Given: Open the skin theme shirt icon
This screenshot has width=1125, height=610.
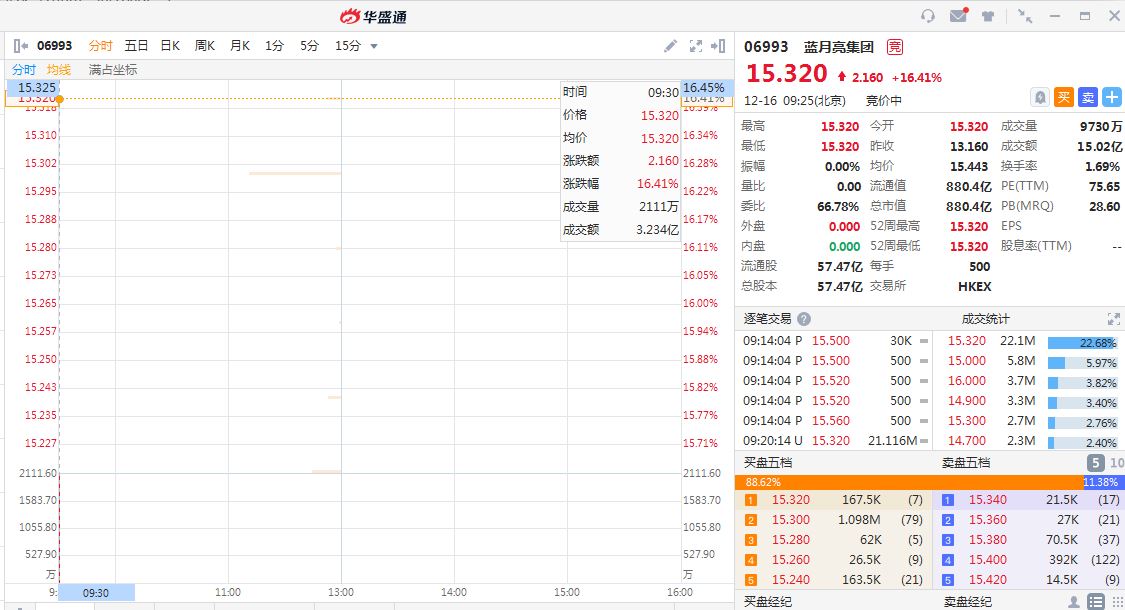Looking at the screenshot, I should pos(989,16).
